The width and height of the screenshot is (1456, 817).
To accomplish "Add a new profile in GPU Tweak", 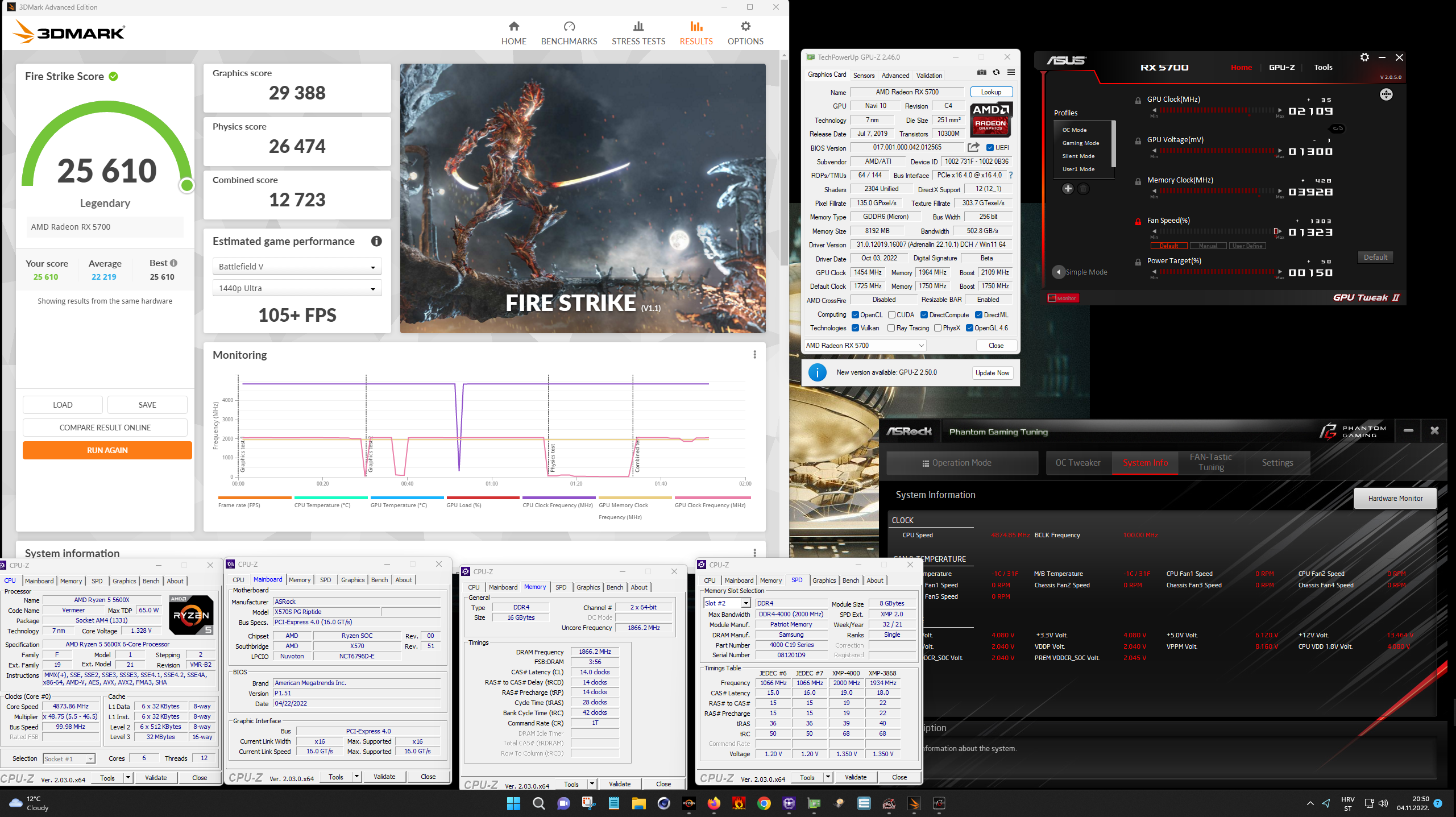I will [x=1068, y=189].
